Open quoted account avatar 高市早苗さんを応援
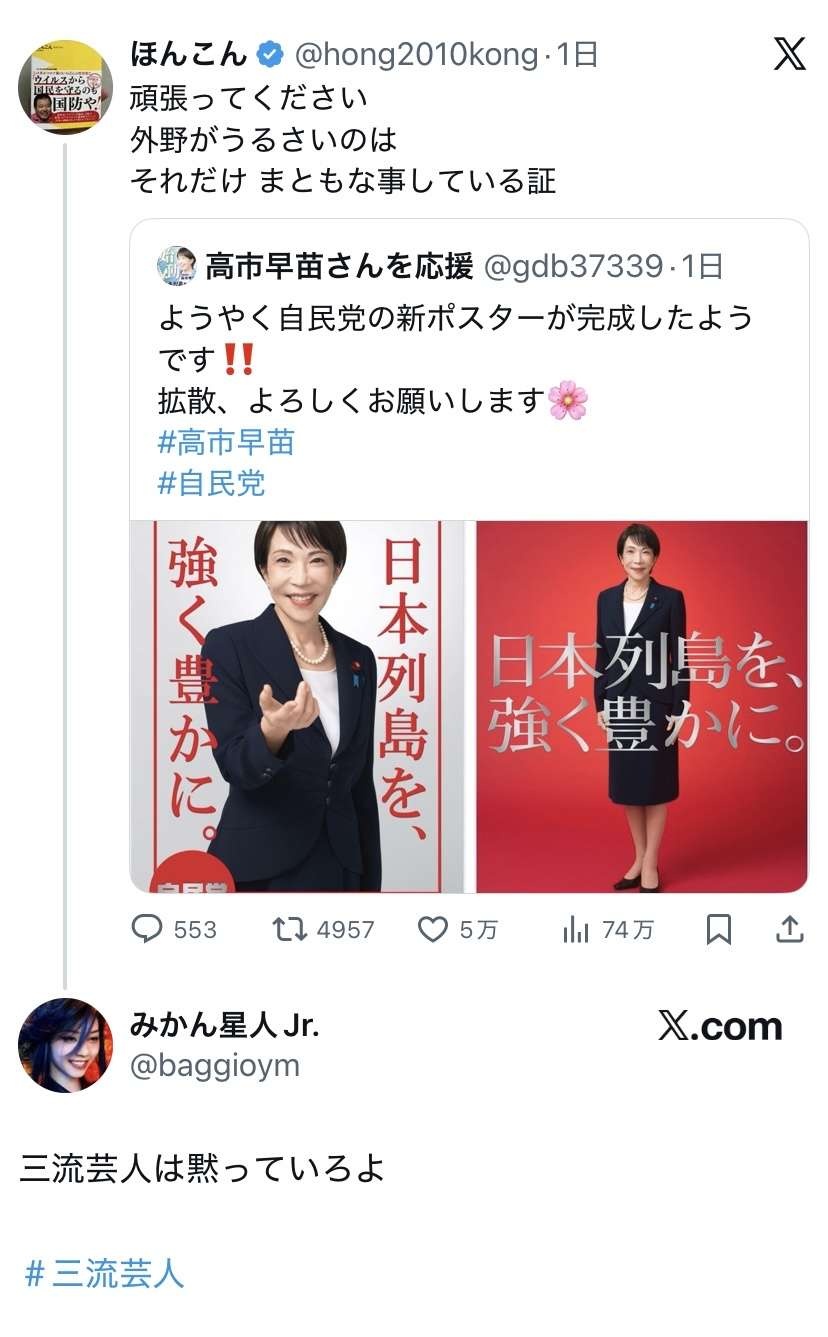The image size is (828, 1337). coord(177,266)
